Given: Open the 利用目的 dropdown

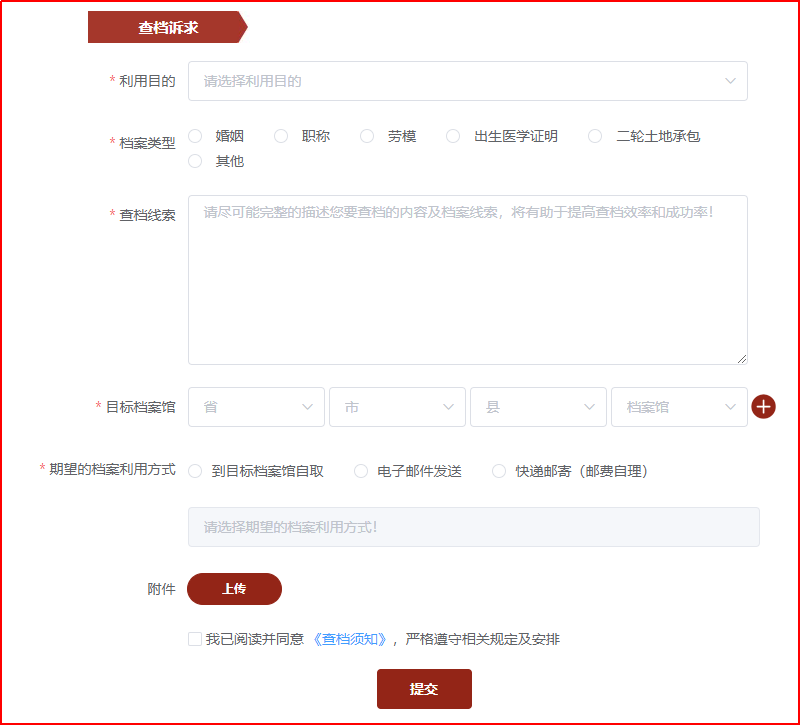Looking at the screenshot, I should click(467, 81).
